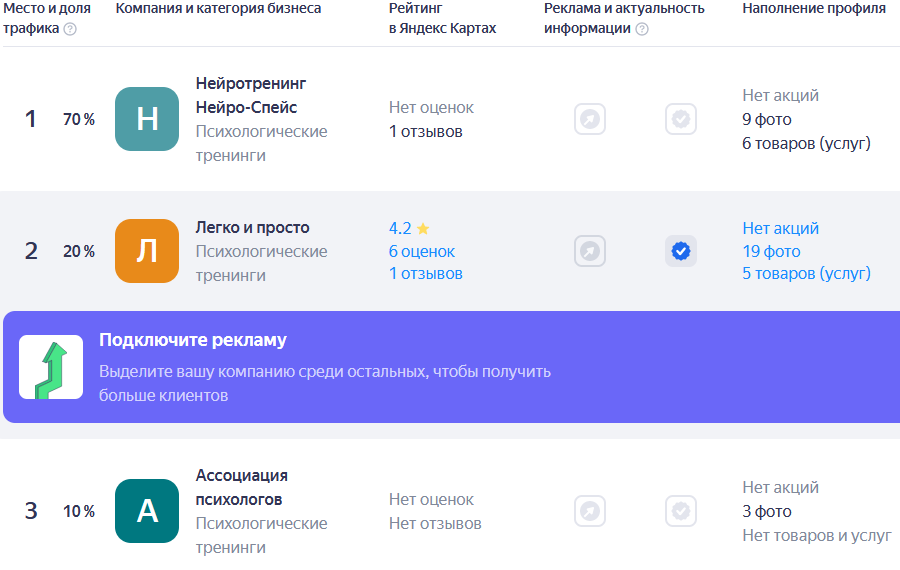Open the '19 фото' link
This screenshot has height=570, width=900.
[x=771, y=251]
